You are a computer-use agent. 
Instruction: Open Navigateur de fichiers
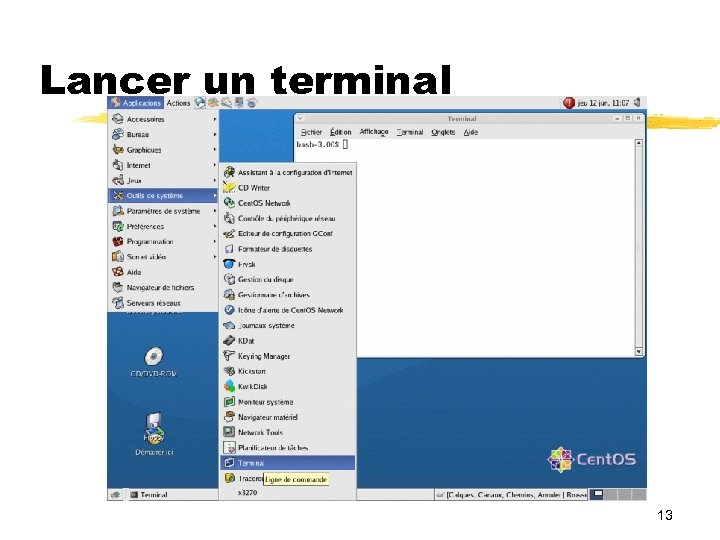(x=163, y=287)
